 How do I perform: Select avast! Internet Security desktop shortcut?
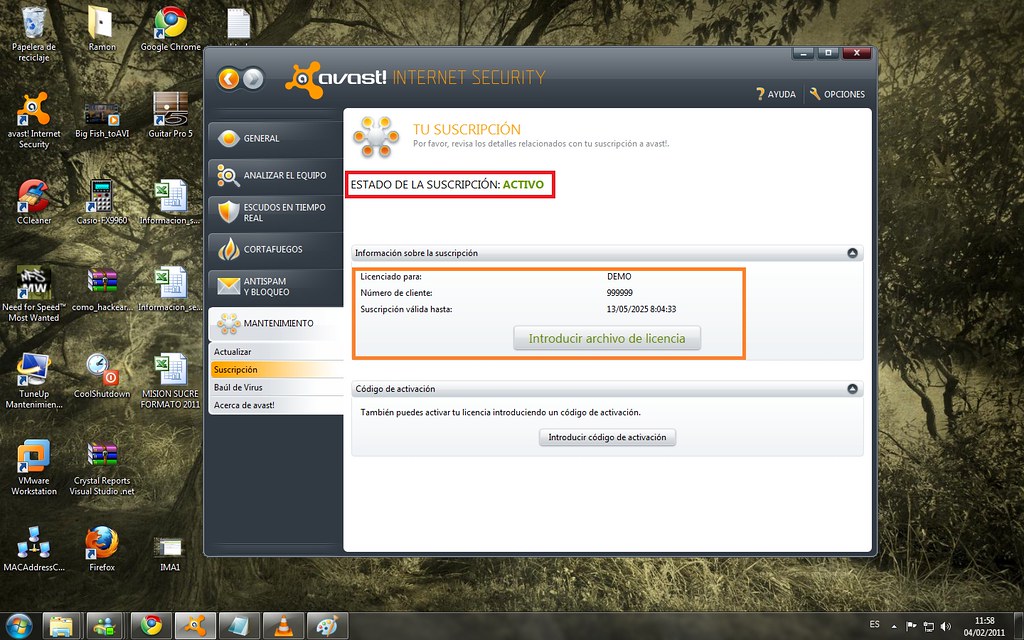point(34,121)
